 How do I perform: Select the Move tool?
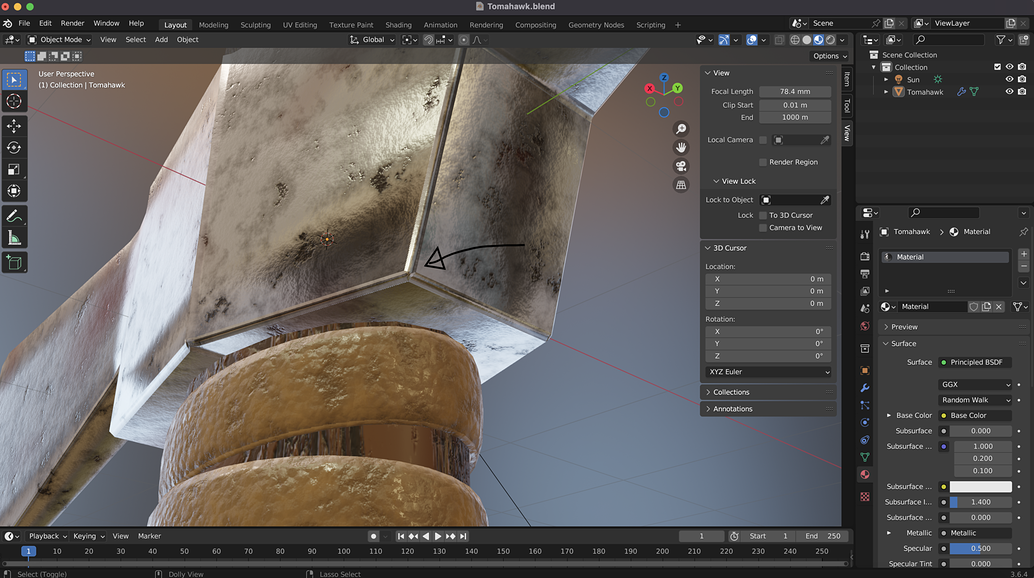pyautogui.click(x=14, y=126)
